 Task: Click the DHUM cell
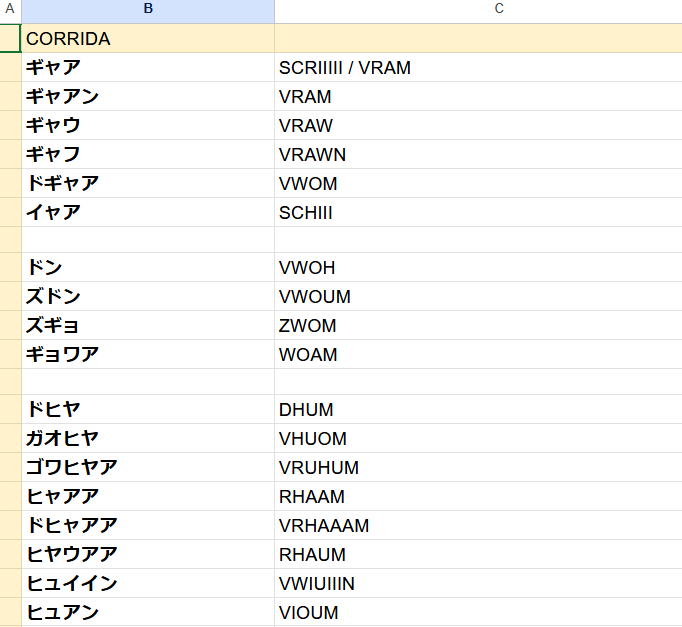point(478,410)
